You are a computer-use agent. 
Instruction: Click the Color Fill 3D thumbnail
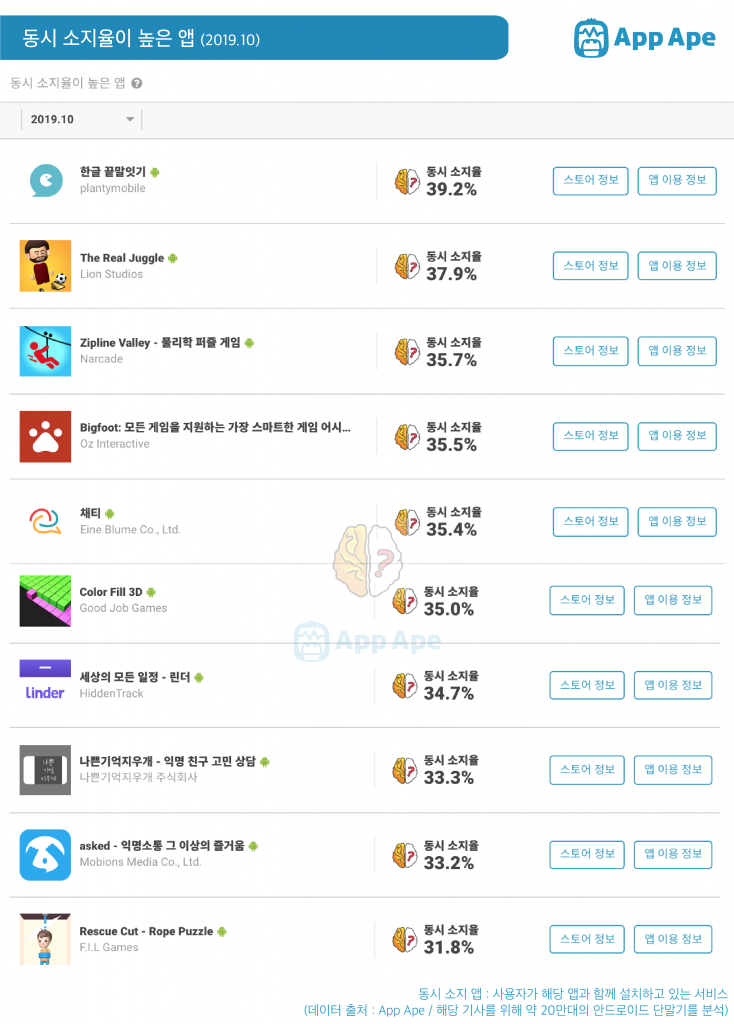pyautogui.click(x=45, y=601)
